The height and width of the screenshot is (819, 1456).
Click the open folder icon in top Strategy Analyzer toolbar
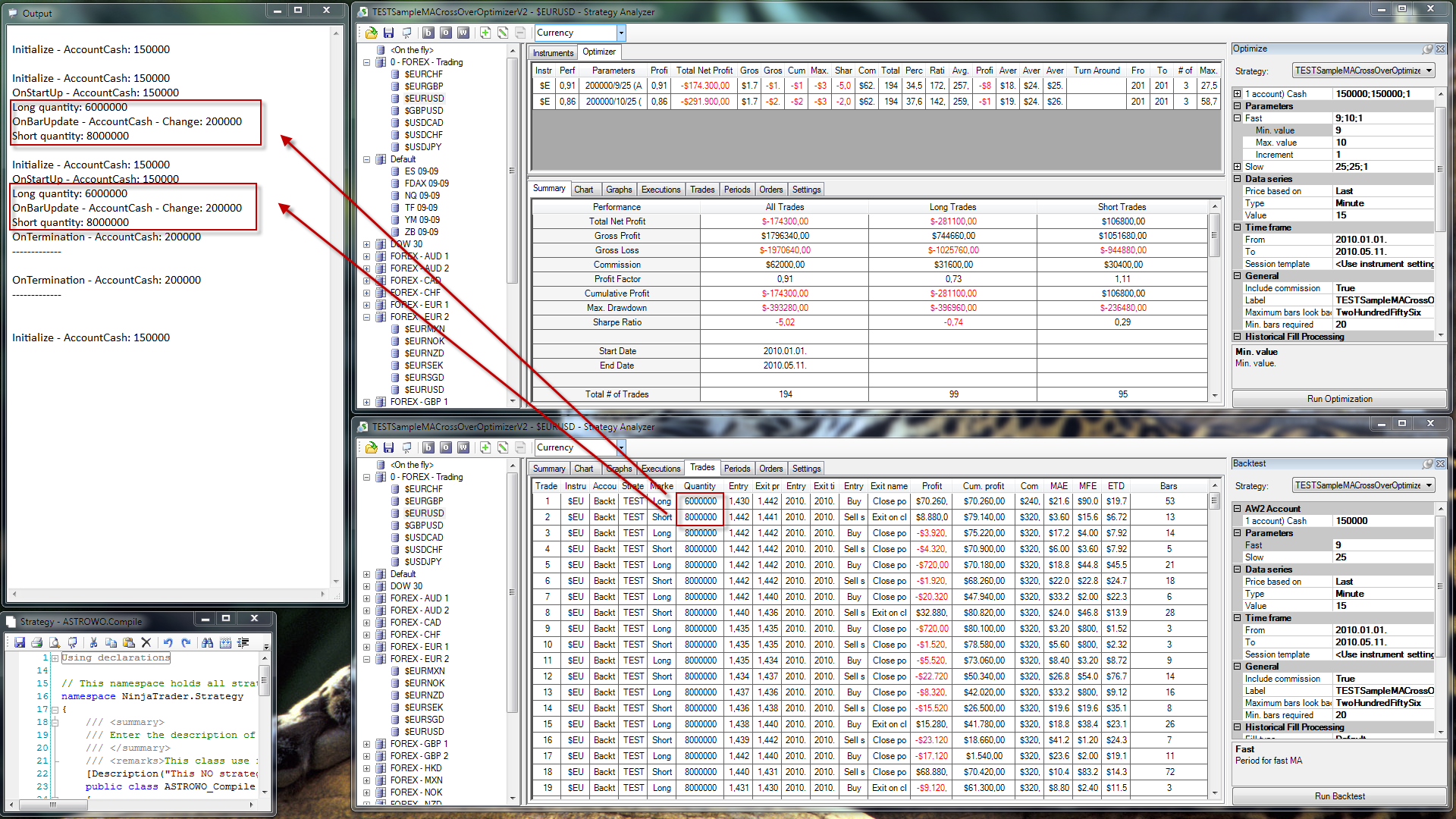371,33
